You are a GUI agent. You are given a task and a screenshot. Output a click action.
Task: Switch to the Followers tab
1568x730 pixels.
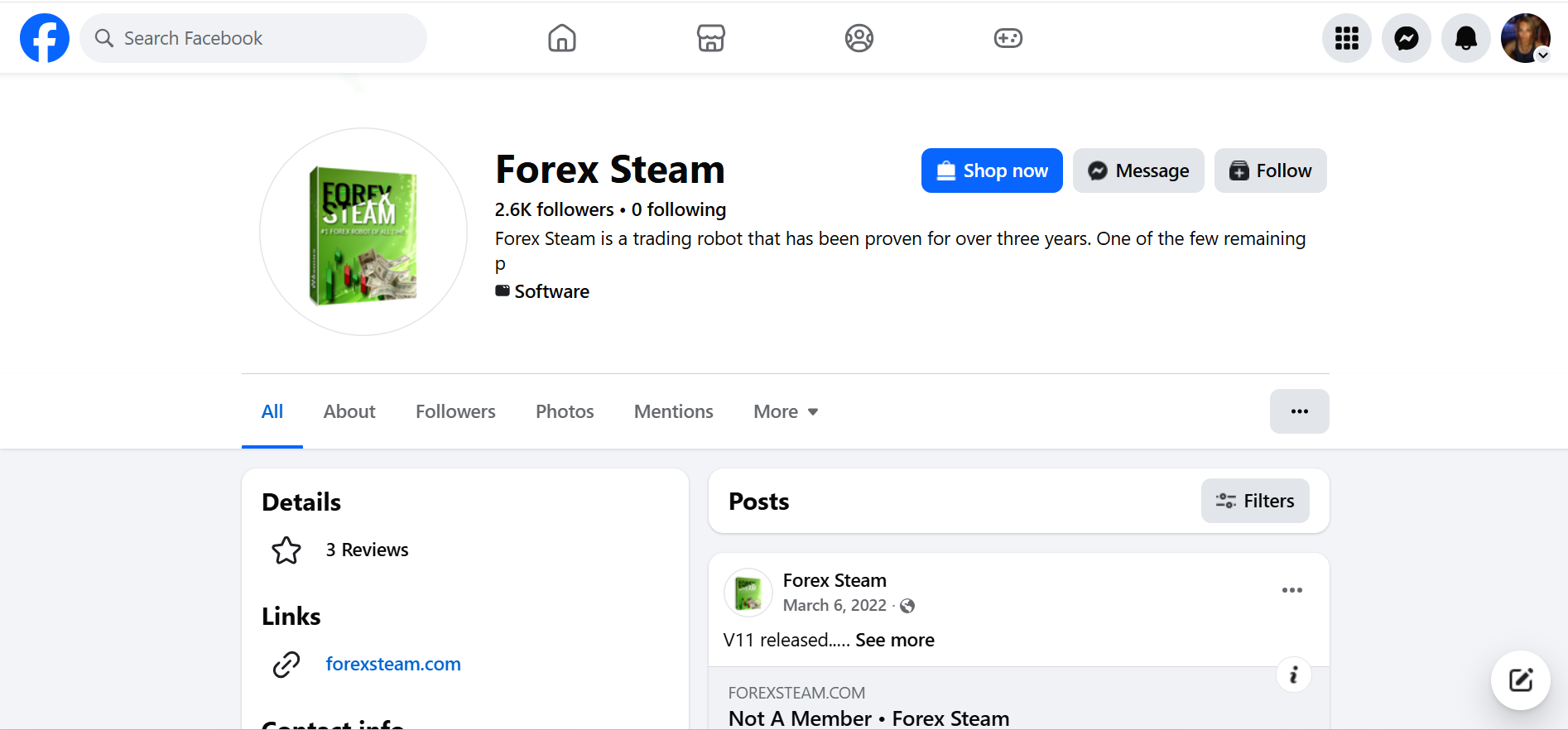455,411
